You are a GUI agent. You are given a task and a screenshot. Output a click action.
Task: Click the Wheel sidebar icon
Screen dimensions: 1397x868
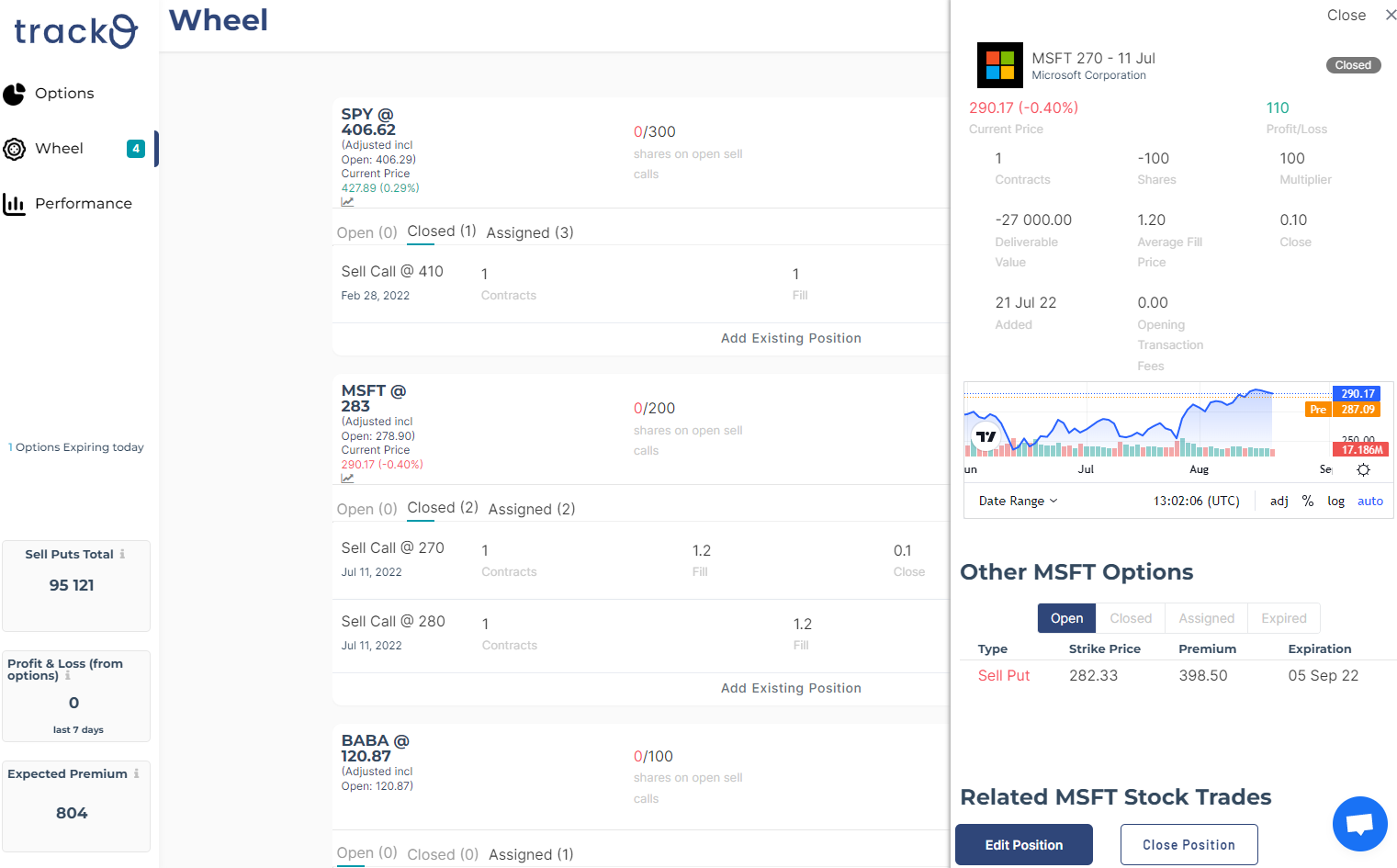tap(14, 149)
